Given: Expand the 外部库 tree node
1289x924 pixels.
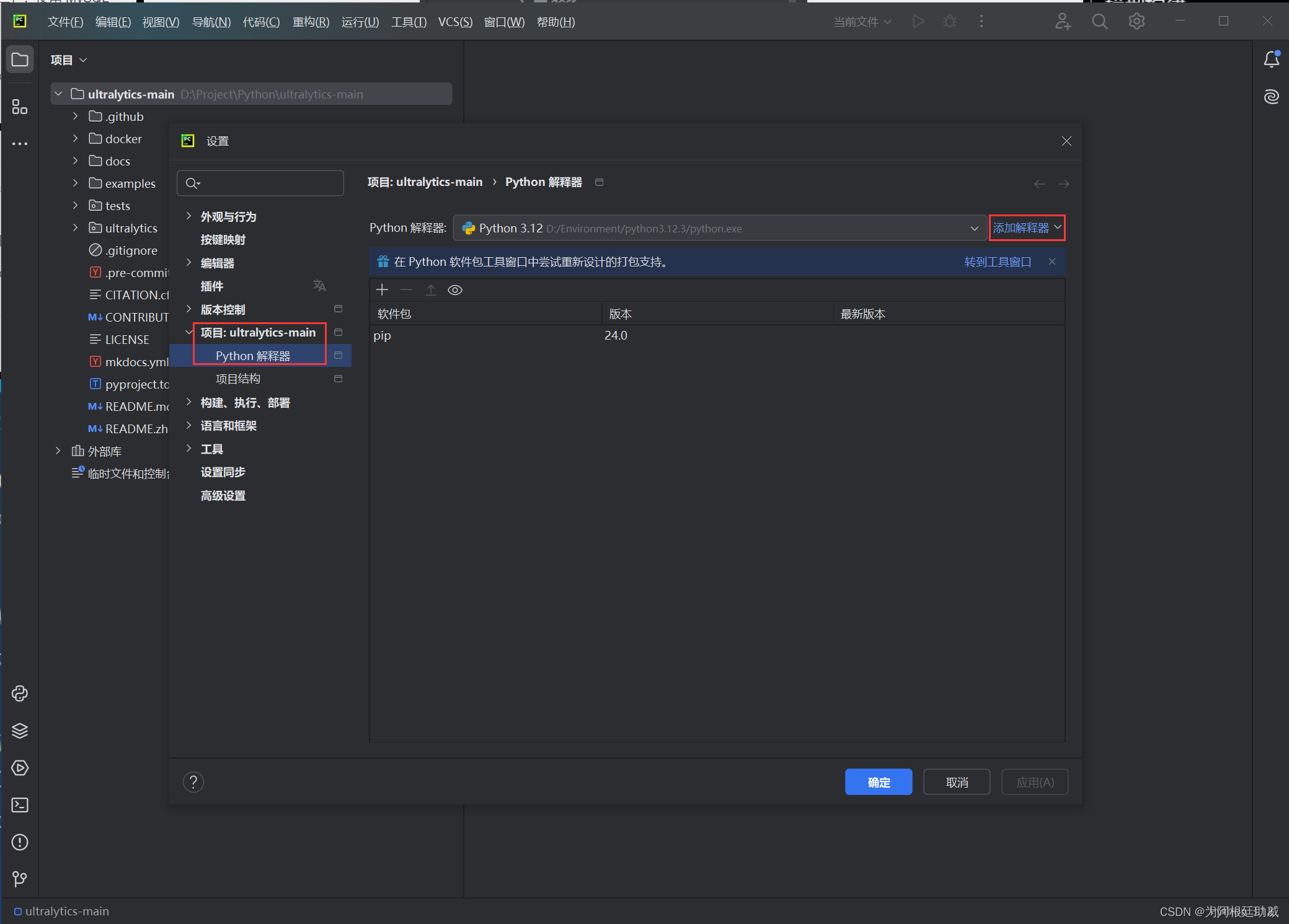Looking at the screenshot, I should 58,451.
